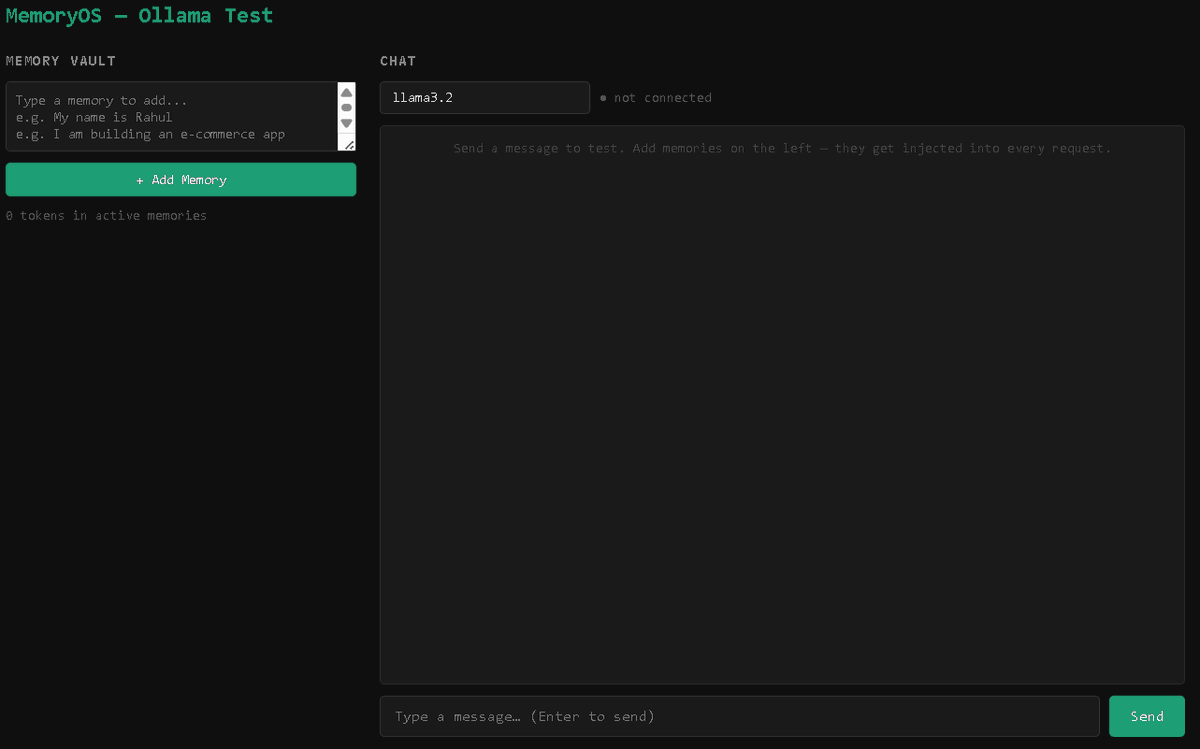Click the '0 tokens in active memories' text
The image size is (1200, 749).
107,215
